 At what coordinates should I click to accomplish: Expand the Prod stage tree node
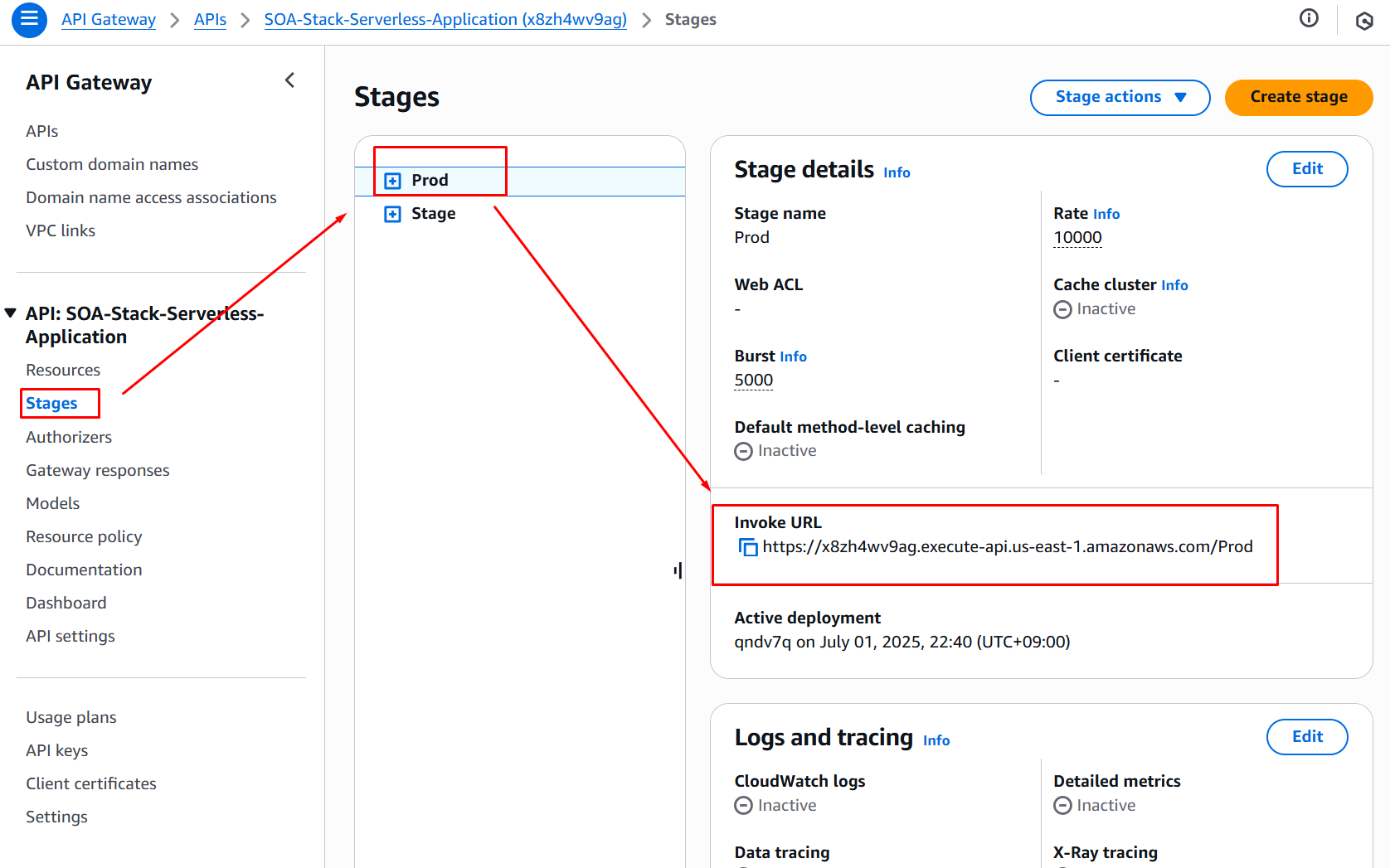coord(393,181)
